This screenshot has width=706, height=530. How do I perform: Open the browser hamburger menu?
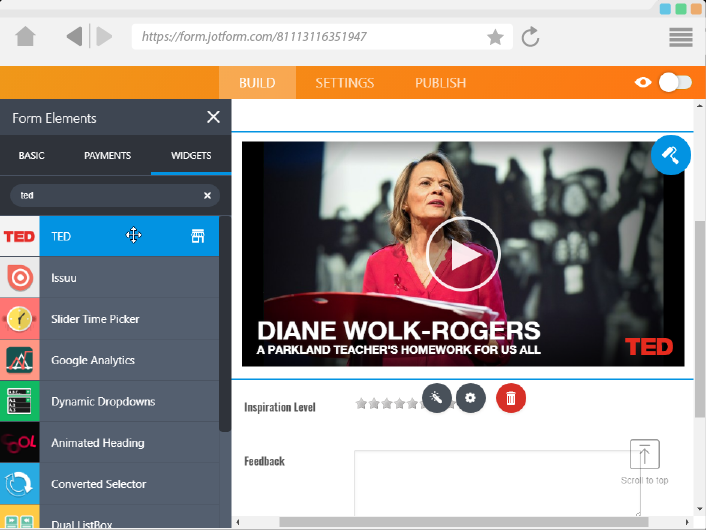[681, 37]
